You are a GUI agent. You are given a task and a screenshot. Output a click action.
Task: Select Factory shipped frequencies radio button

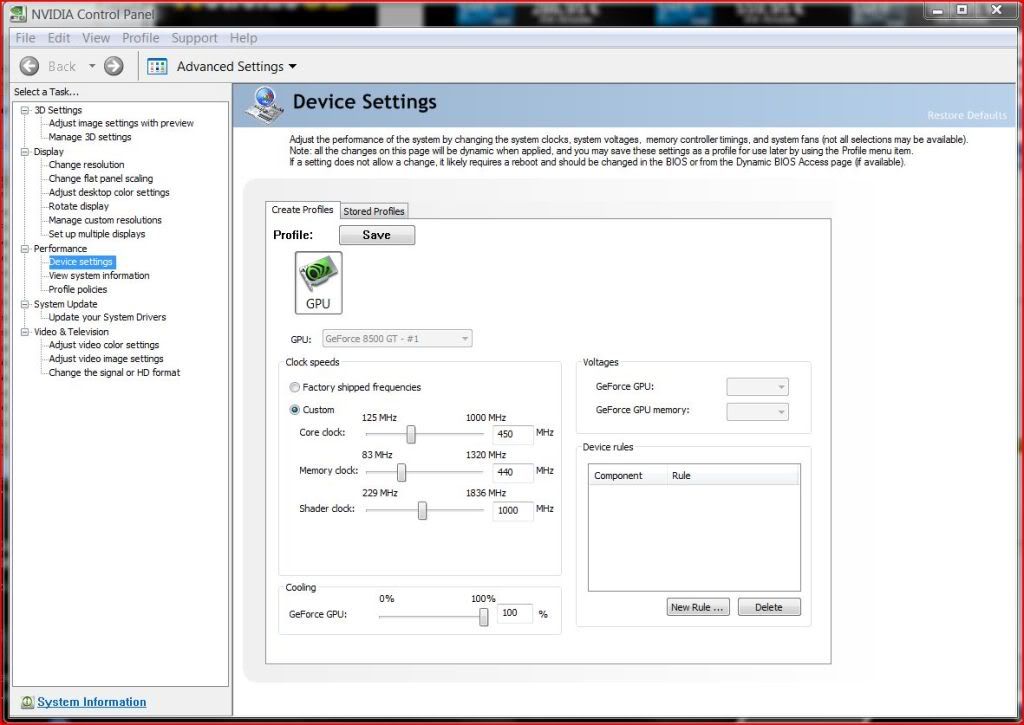[x=295, y=387]
